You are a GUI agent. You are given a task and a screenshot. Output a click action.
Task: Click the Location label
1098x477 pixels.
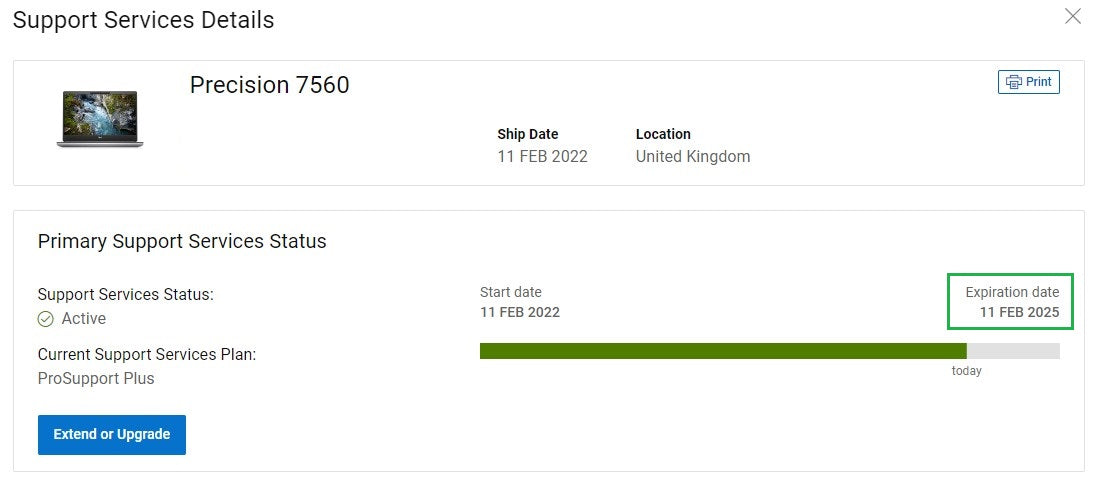(663, 134)
